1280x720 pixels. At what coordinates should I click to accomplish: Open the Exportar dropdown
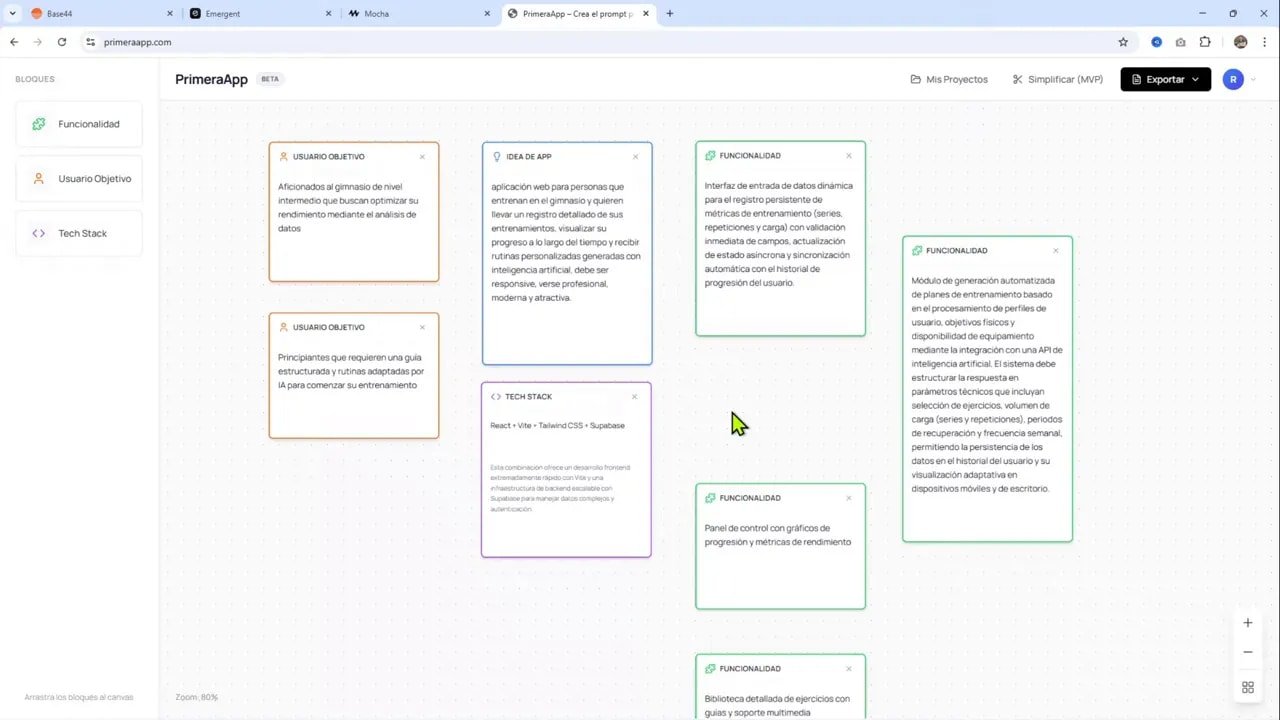coord(1165,79)
